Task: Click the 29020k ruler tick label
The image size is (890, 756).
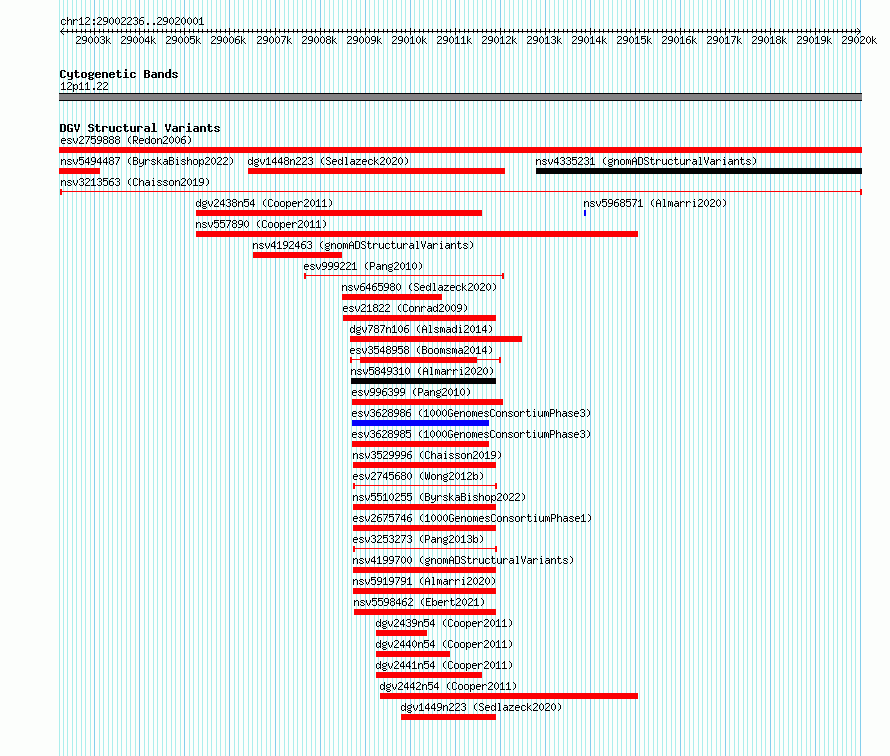Action: click(859, 40)
